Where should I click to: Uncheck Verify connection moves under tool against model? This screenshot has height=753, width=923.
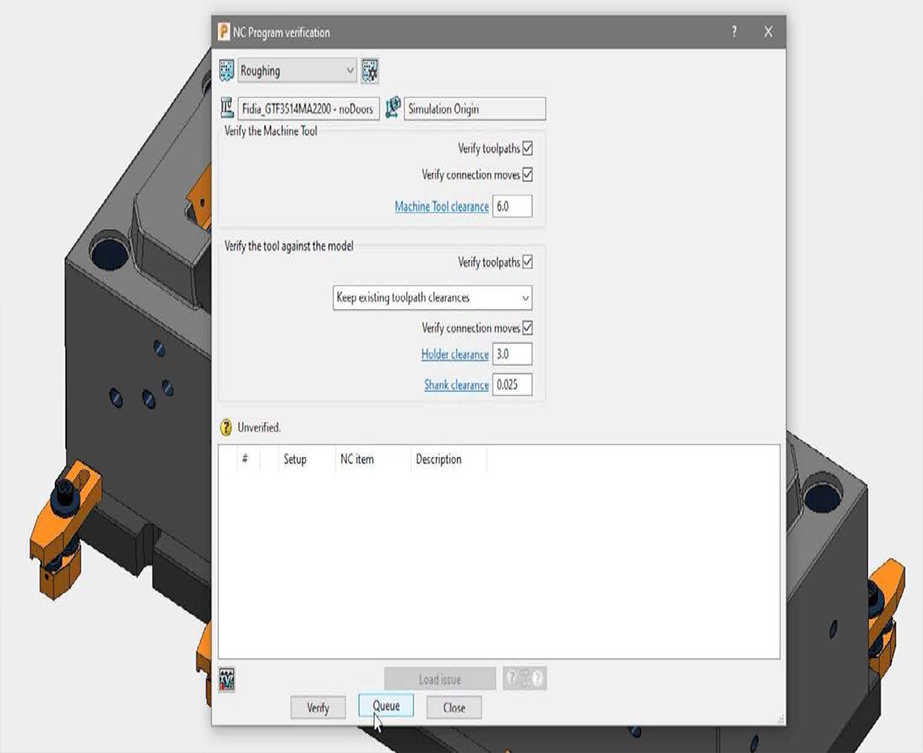tap(527, 328)
